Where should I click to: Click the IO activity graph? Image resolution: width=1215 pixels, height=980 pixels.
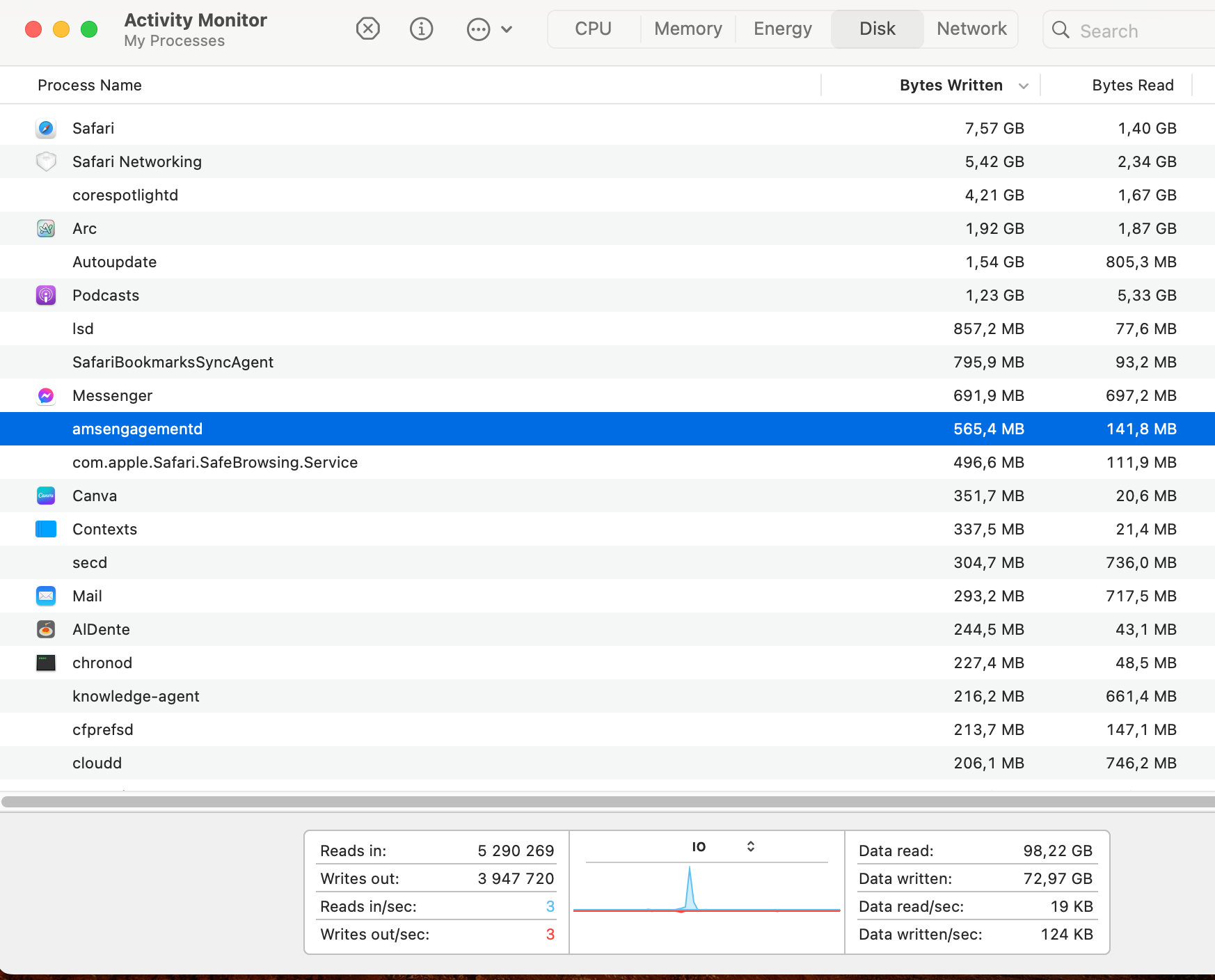pos(706,887)
